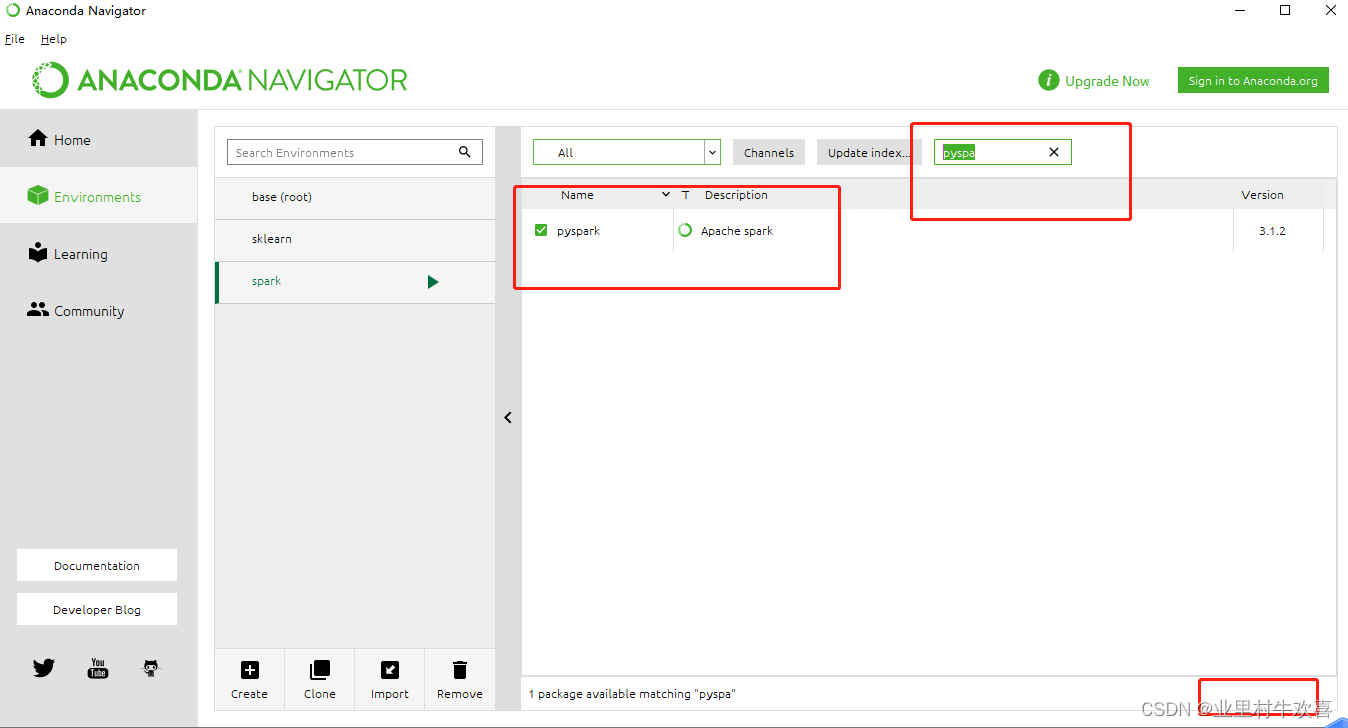
Task: Focus the package search field containing pyspa
Action: [1003, 152]
